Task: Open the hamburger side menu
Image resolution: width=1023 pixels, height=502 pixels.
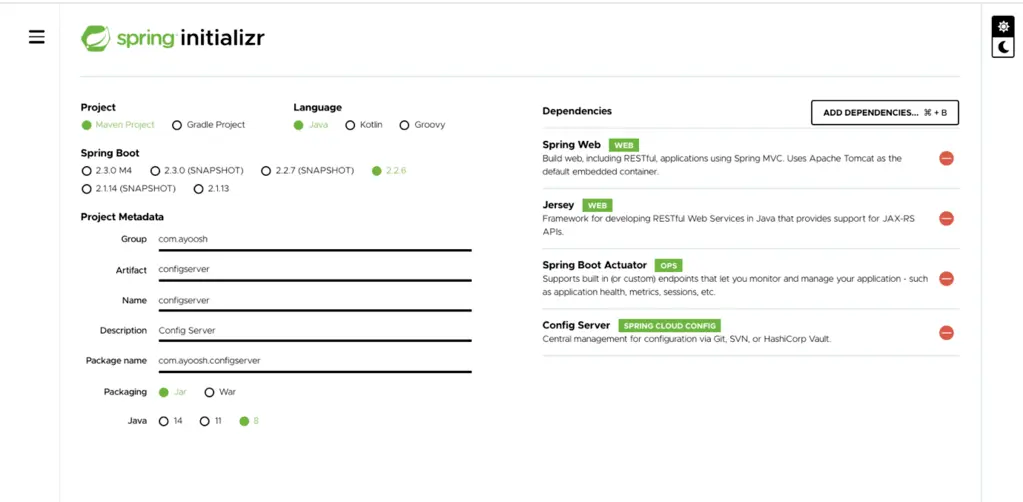Action: (37, 37)
